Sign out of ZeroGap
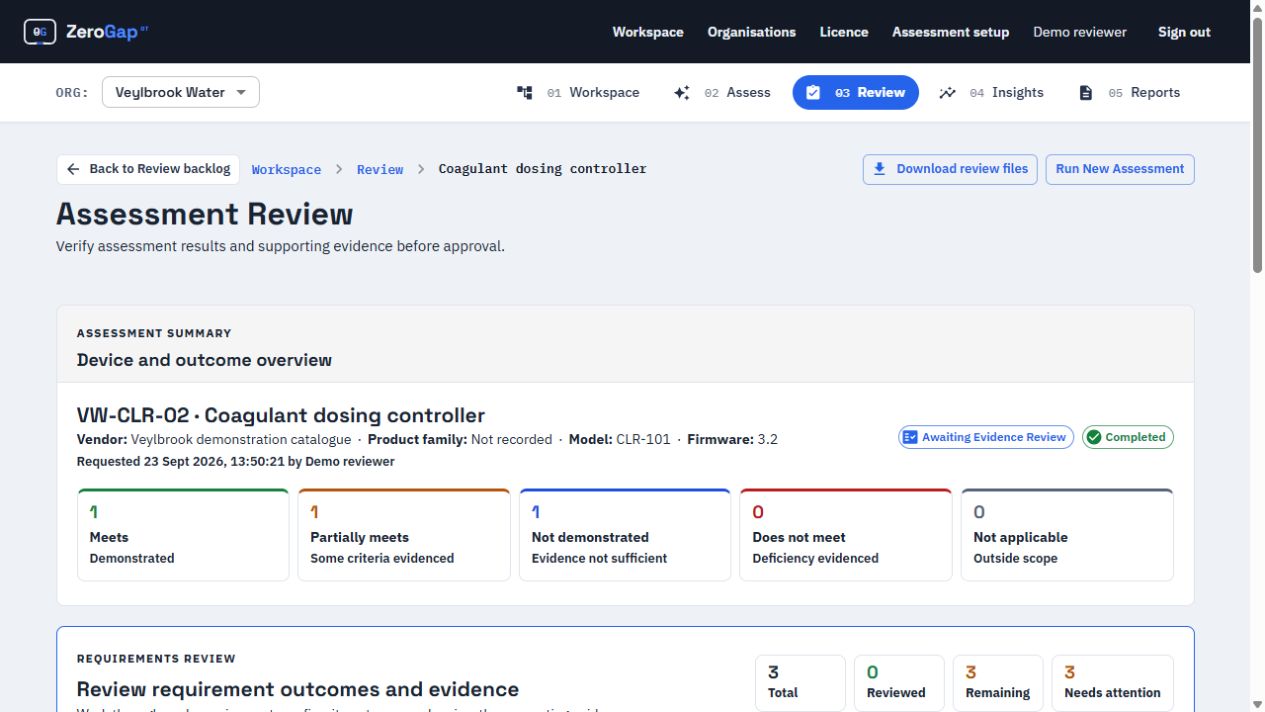 click(1184, 32)
